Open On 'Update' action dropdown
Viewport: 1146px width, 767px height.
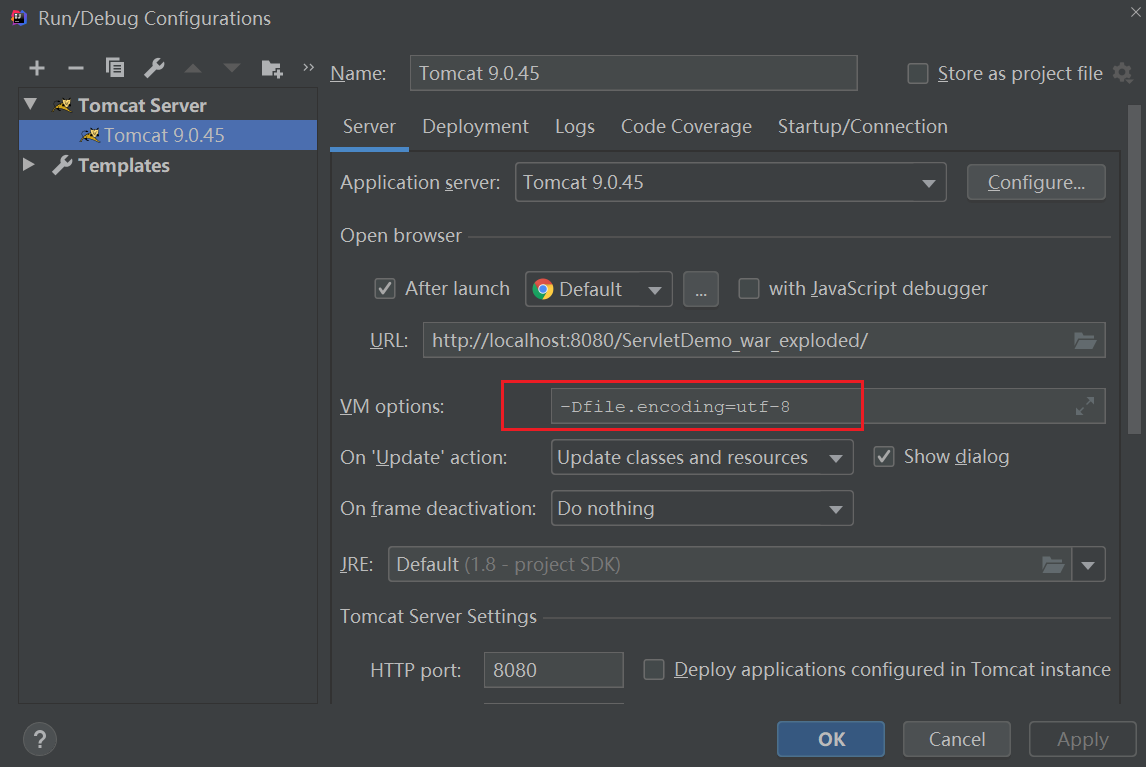tap(702, 458)
